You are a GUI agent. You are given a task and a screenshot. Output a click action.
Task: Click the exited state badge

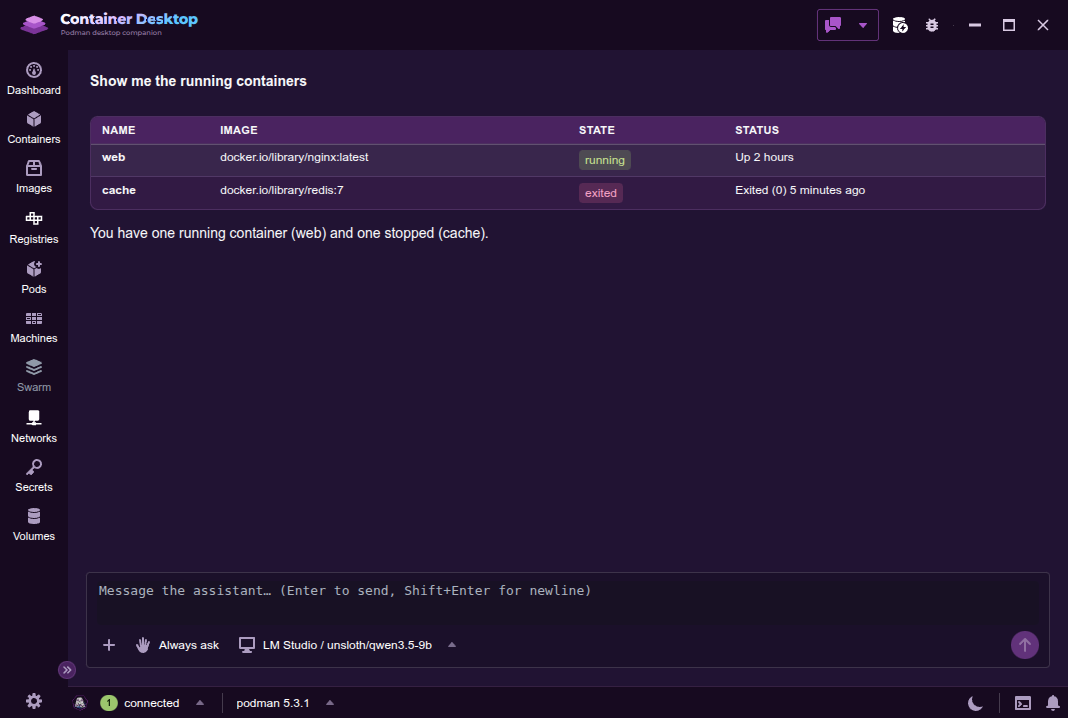[x=601, y=193]
